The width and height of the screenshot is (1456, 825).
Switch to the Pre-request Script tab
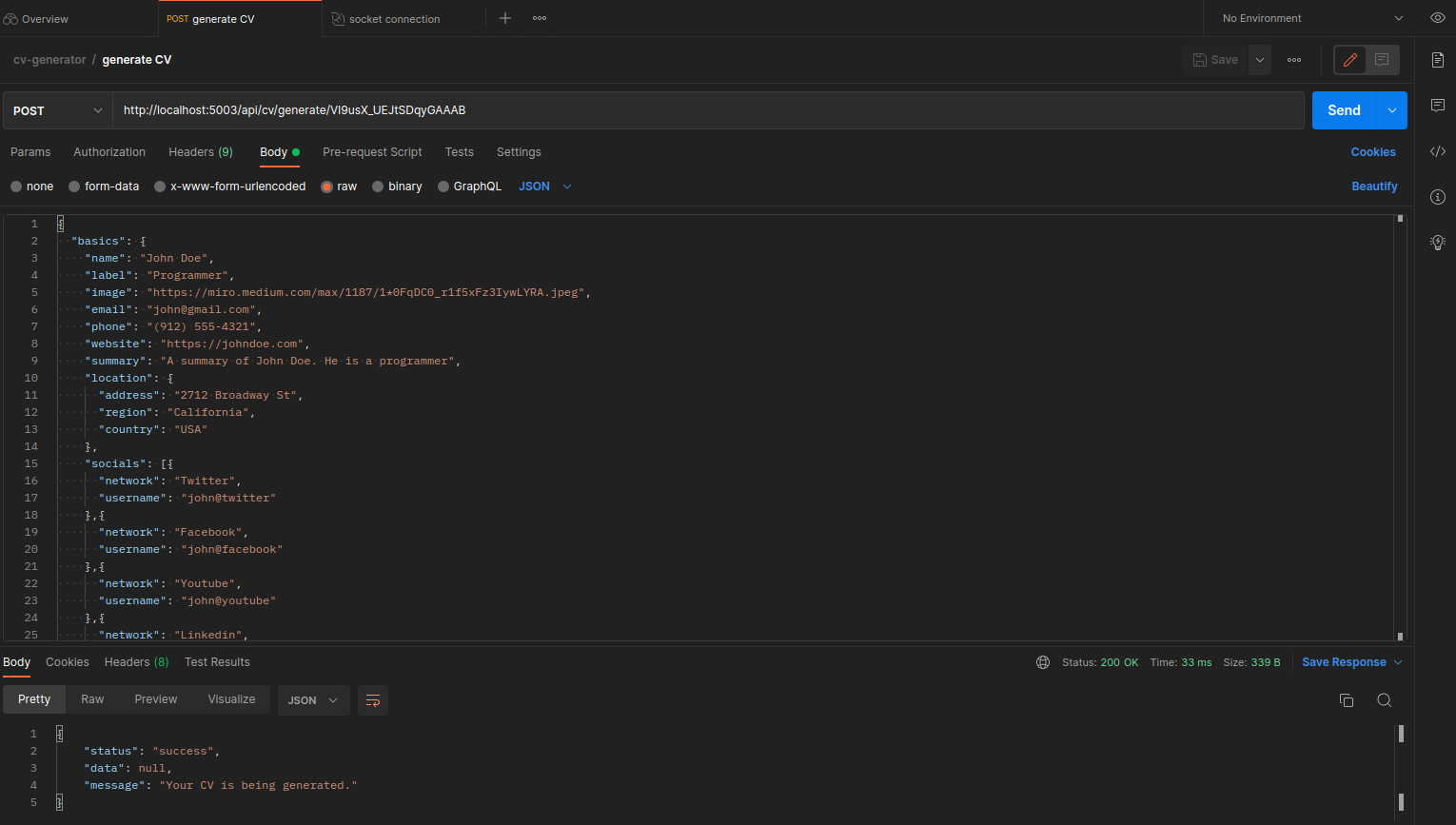(x=372, y=151)
